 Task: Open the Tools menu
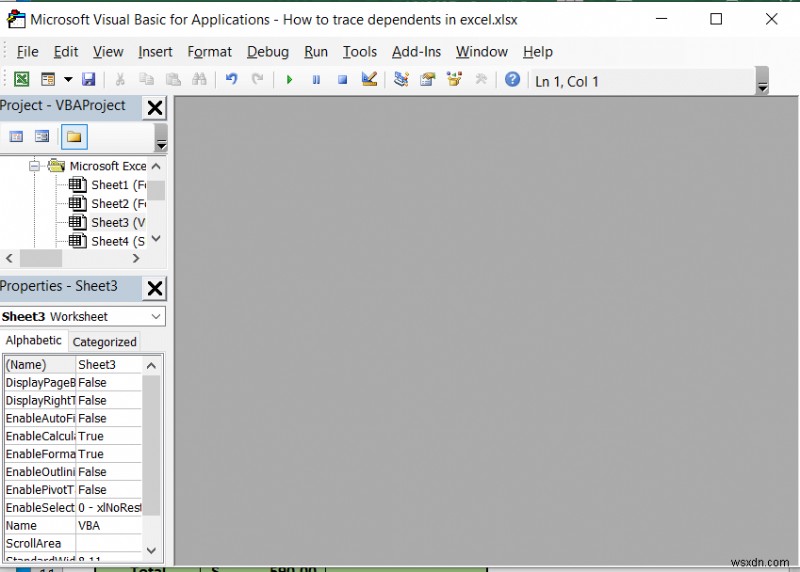click(x=360, y=52)
